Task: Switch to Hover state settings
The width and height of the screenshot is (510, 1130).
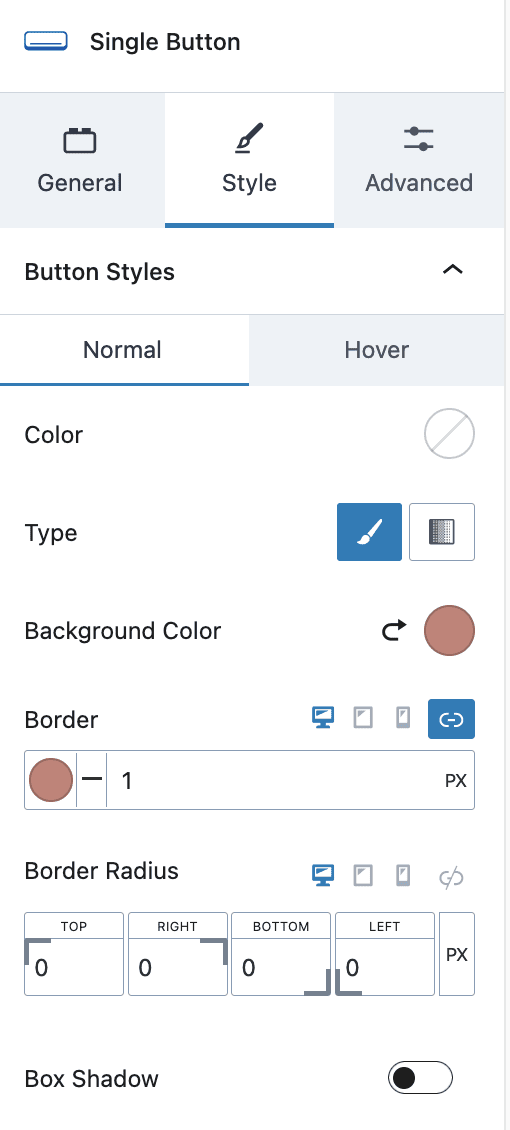Action: pyautogui.click(x=377, y=350)
